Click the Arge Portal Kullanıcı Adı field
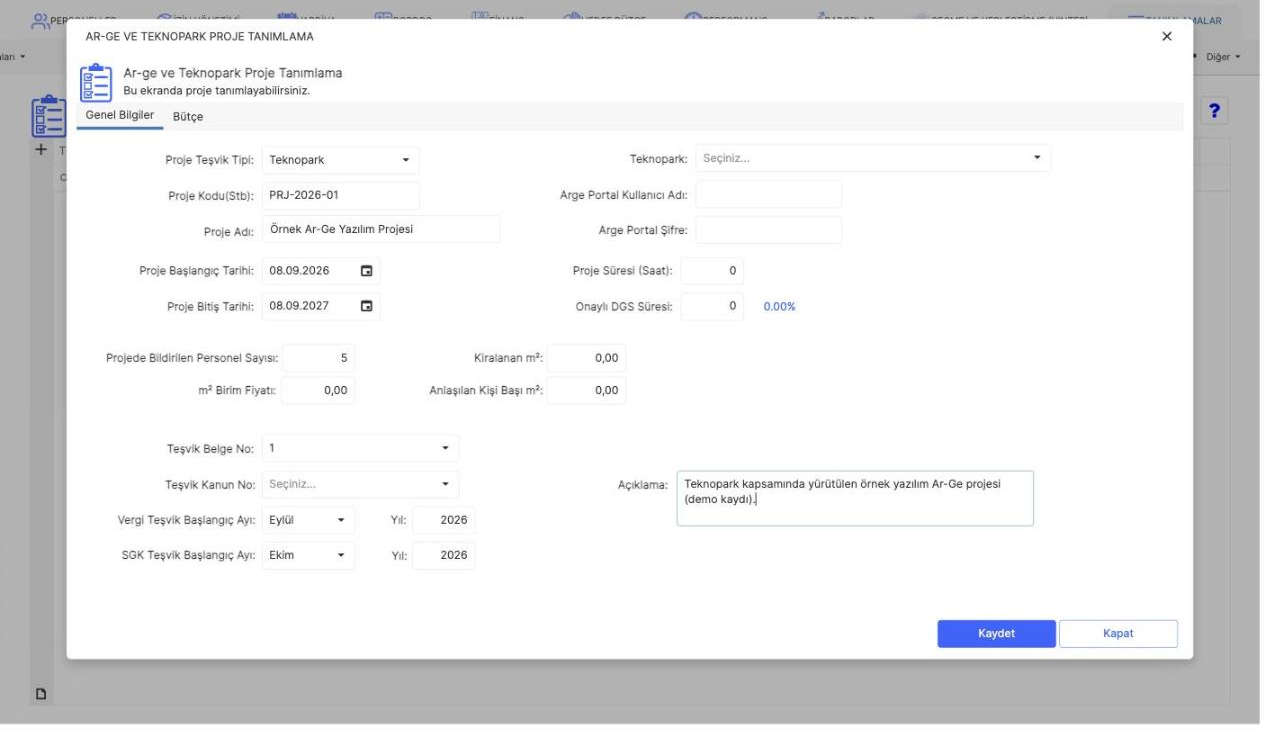Screen dimensions: 1270x735 pos(769,195)
